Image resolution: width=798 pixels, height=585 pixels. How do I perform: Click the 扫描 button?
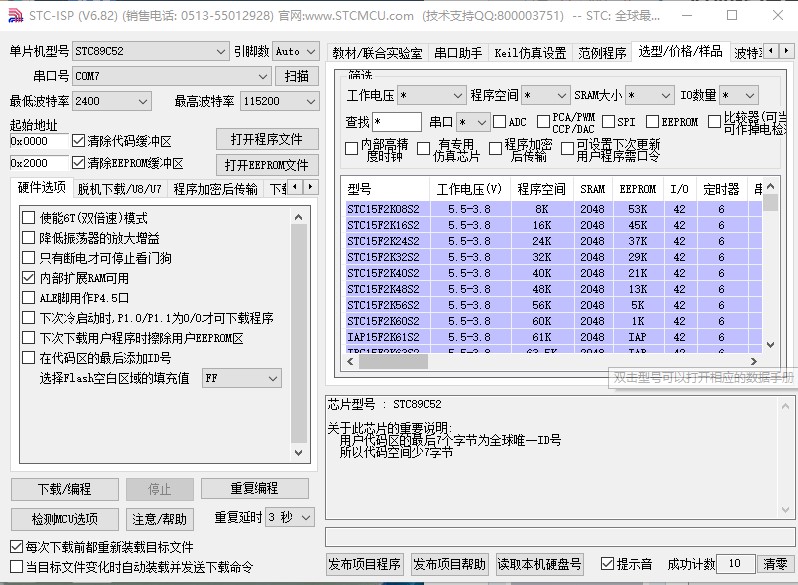[x=297, y=76]
